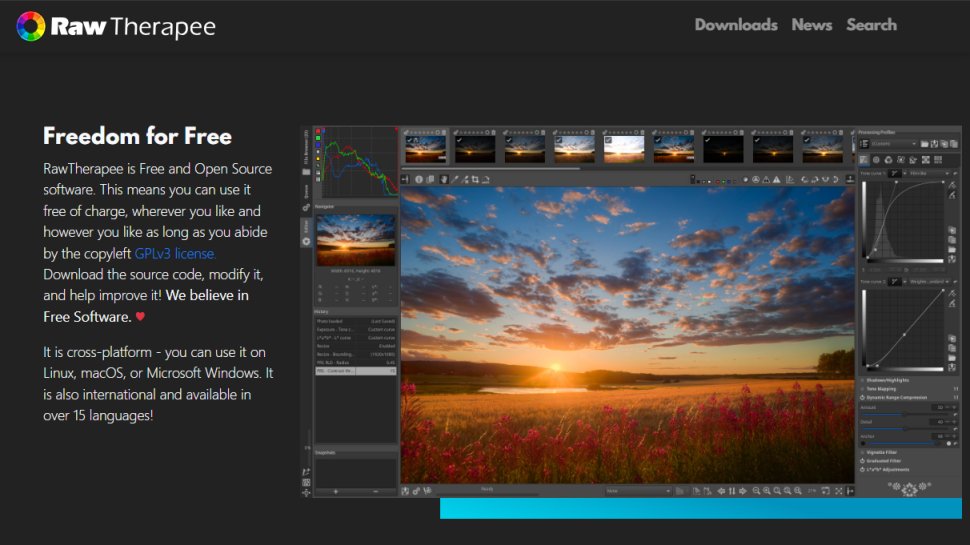Collapse right panel using bottom toggle
This screenshot has height=545, width=970.
(x=849, y=491)
